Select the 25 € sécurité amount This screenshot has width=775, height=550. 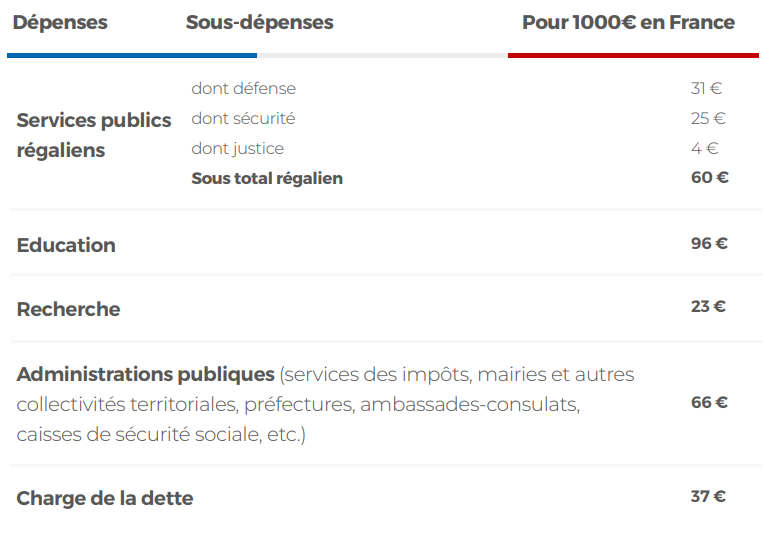pyautogui.click(x=707, y=119)
